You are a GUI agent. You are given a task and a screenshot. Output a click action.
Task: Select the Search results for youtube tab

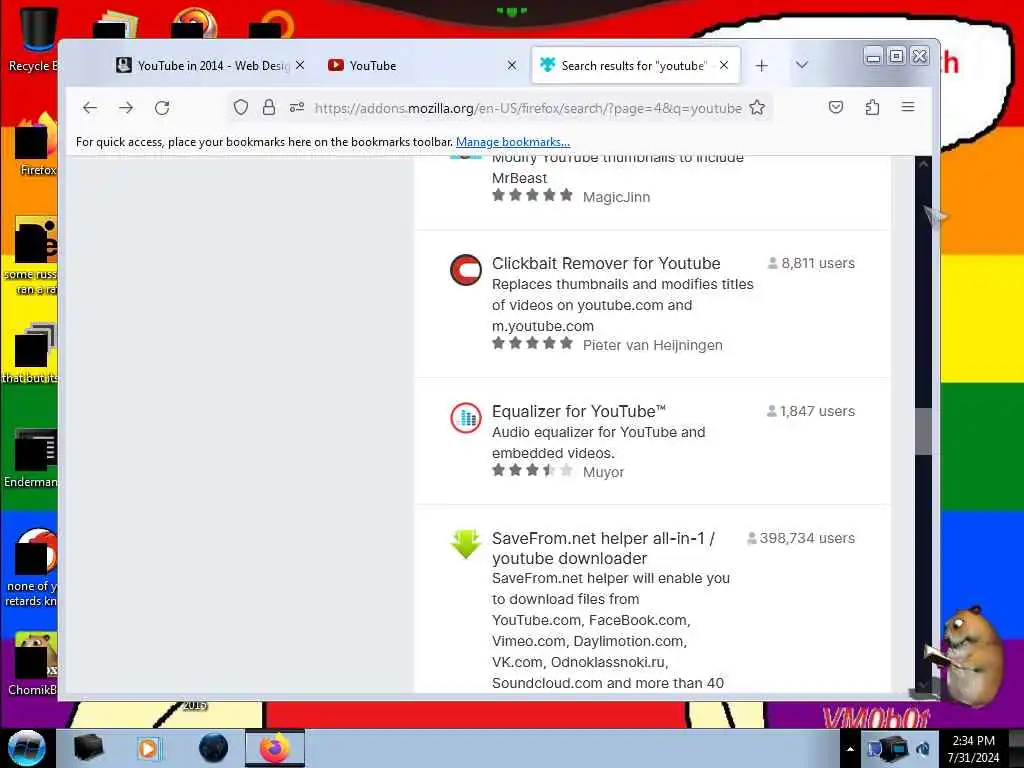pyautogui.click(x=635, y=65)
